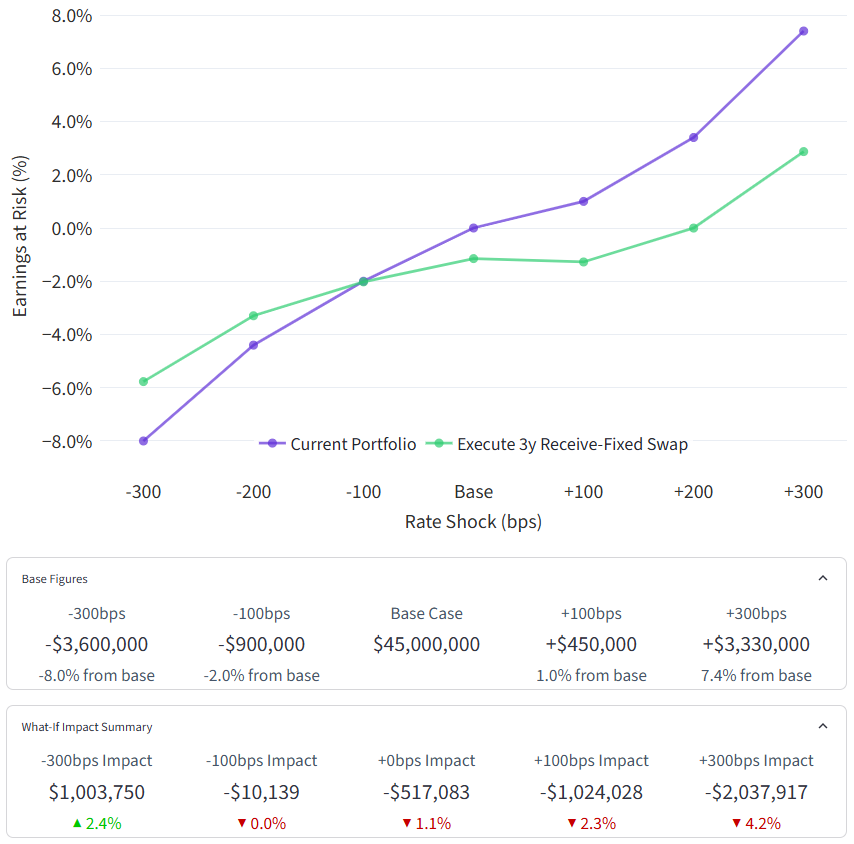
Task: Click the Rate Shock (bps) axis title
Action: coord(473,522)
